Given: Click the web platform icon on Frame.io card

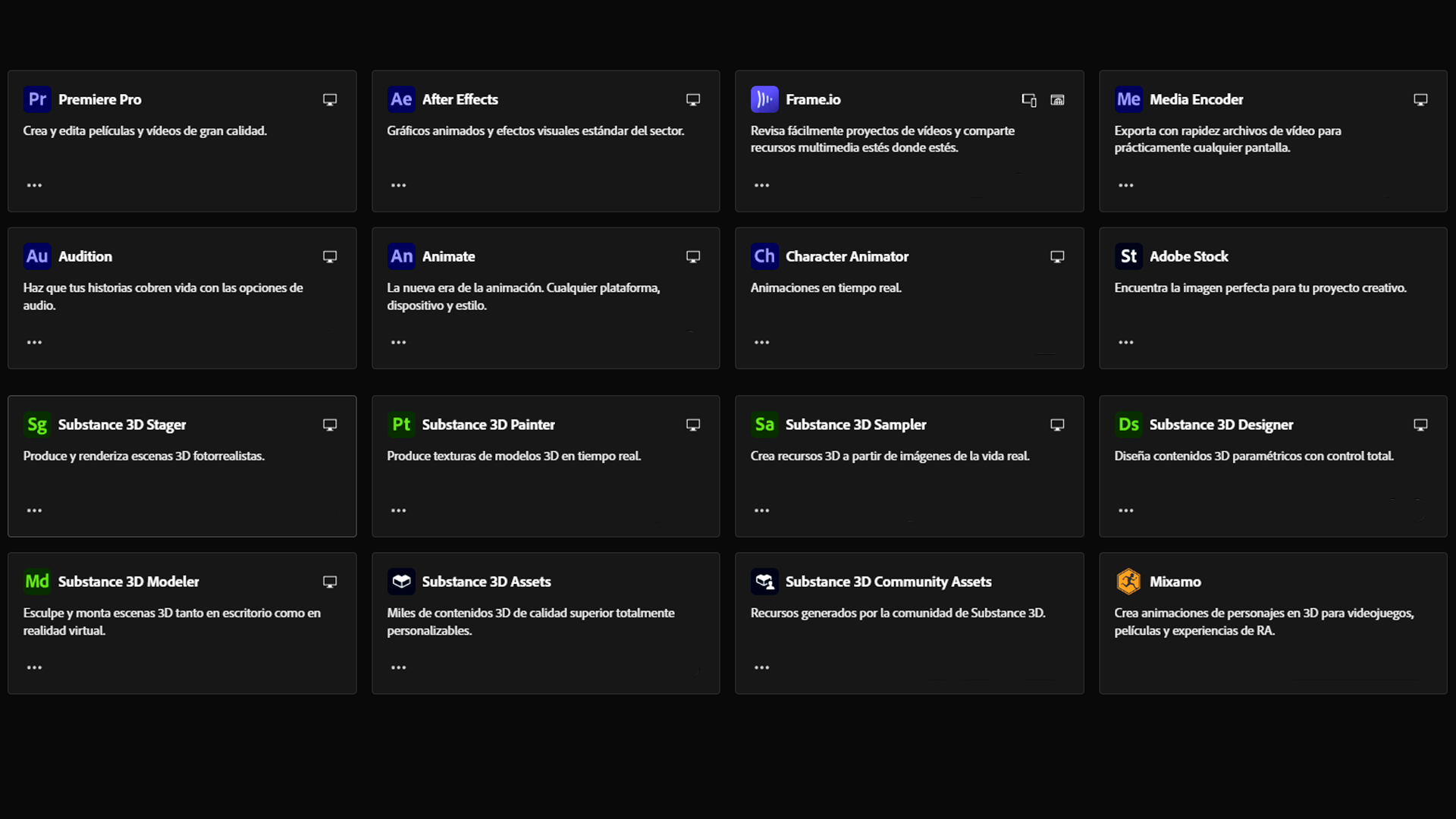Looking at the screenshot, I should coord(1057,99).
